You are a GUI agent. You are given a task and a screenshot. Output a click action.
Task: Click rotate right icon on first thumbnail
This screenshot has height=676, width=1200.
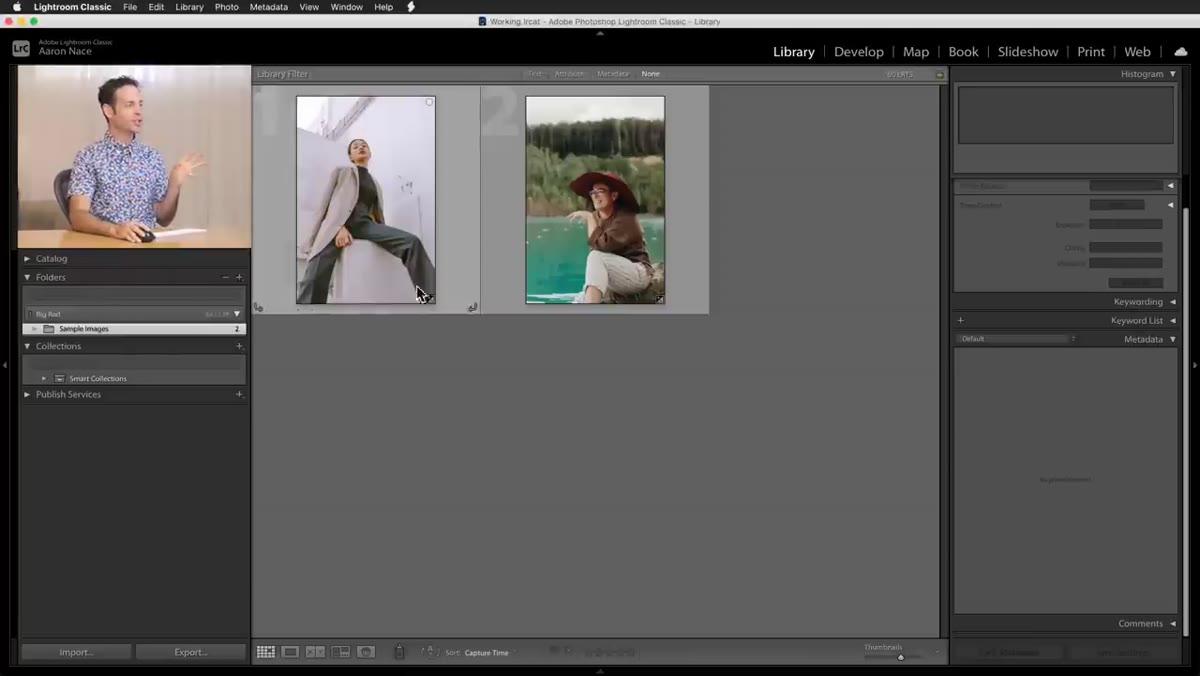(x=472, y=307)
